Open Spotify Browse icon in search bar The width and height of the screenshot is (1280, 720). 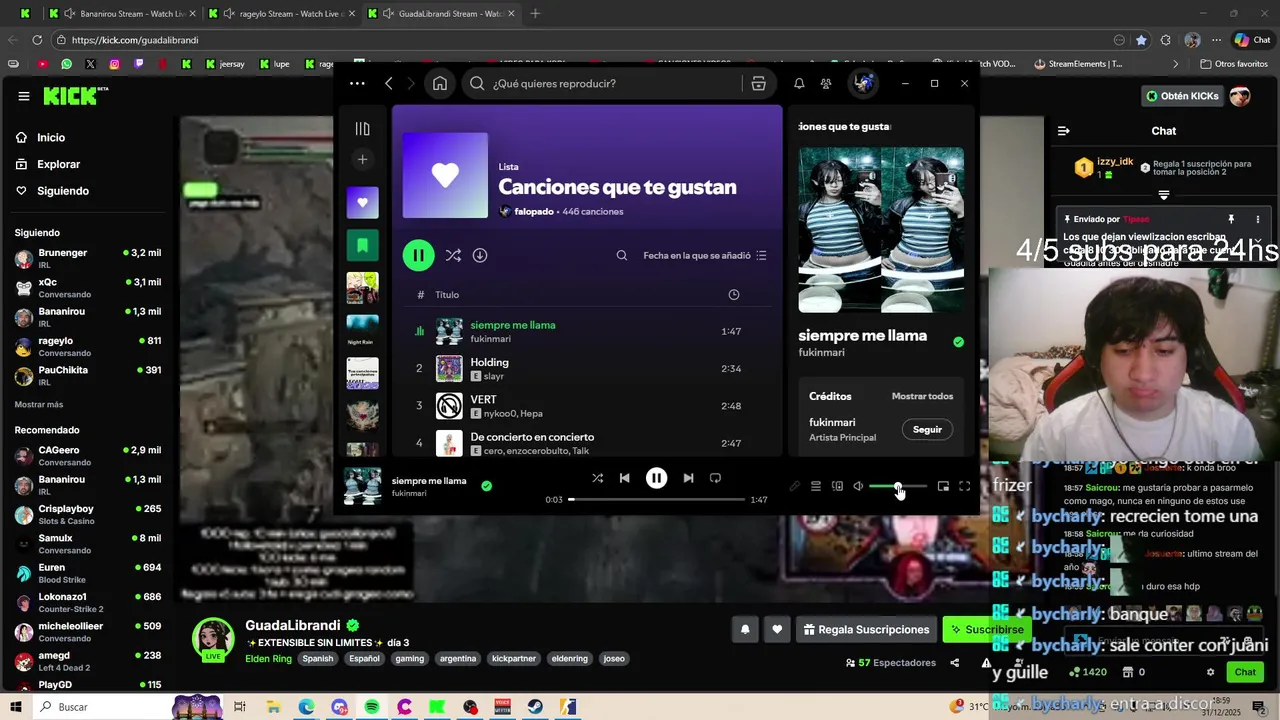[758, 84]
